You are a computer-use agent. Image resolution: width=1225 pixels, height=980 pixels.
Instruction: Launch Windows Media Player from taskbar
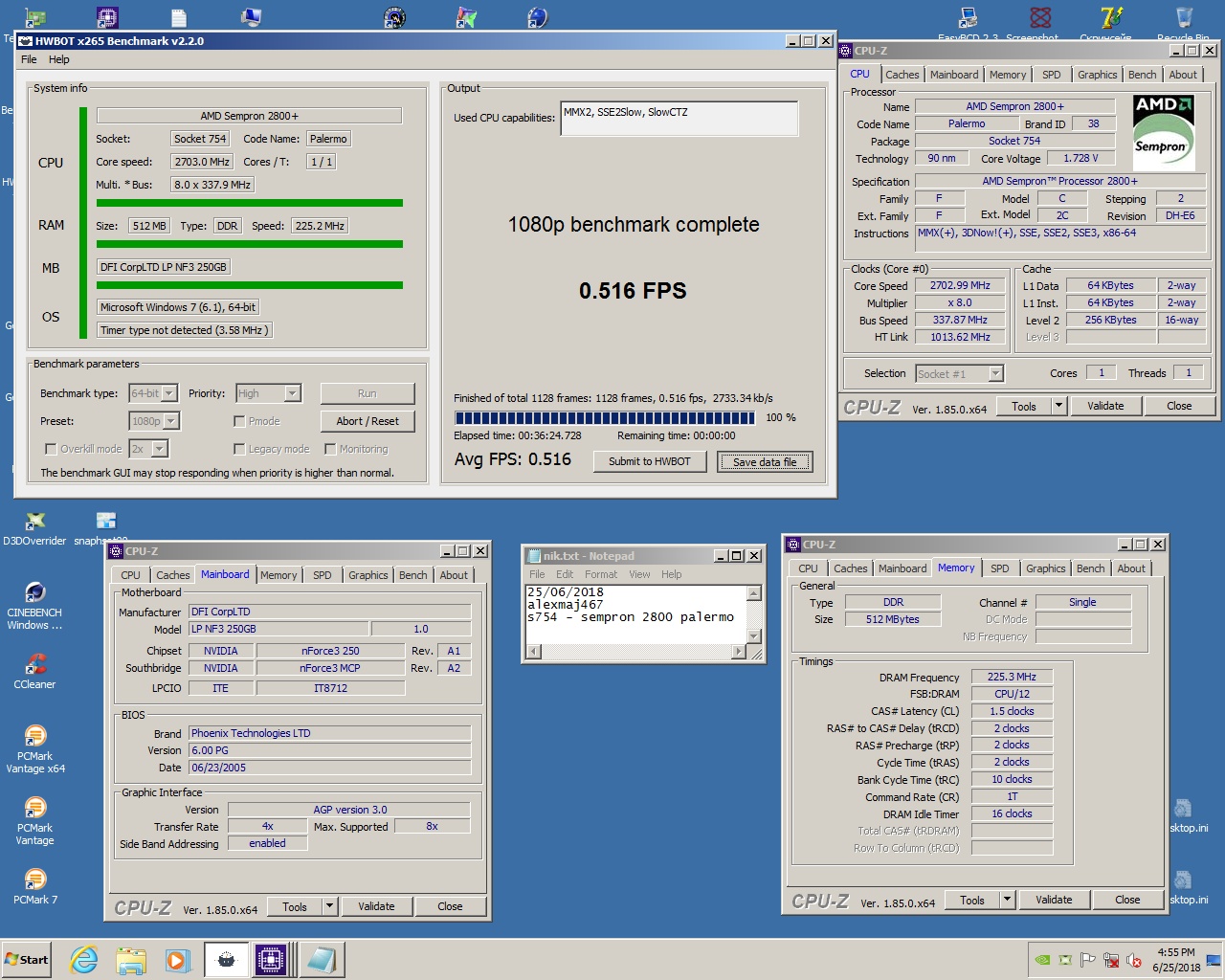(177, 960)
